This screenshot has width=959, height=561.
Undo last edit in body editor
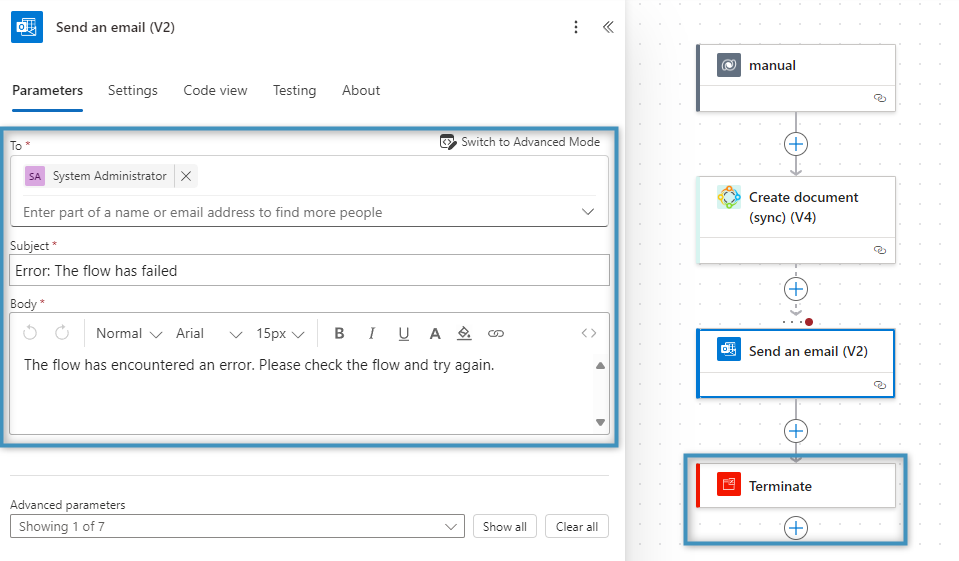pyautogui.click(x=30, y=333)
